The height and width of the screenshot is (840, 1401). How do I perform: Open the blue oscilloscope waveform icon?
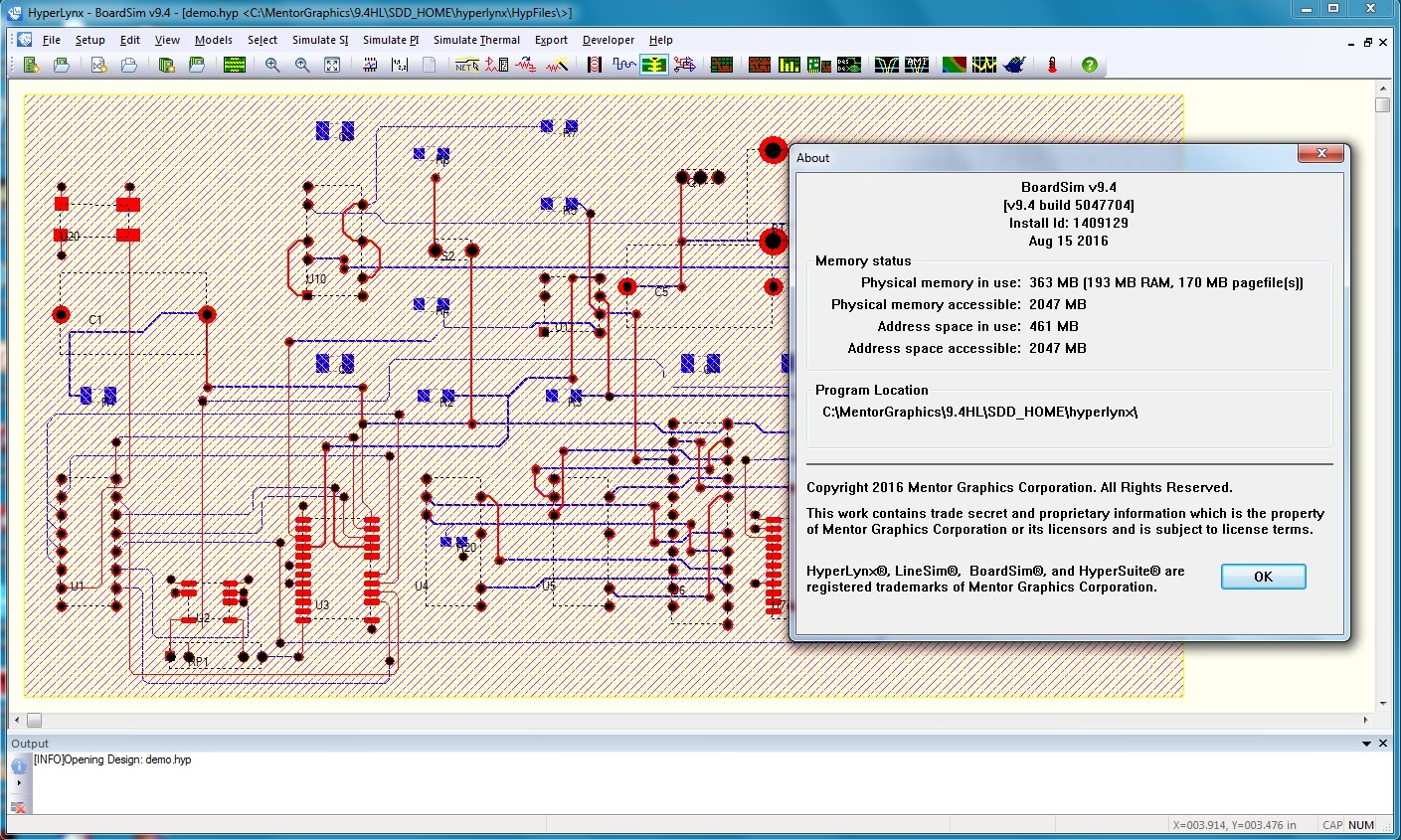coord(624,65)
